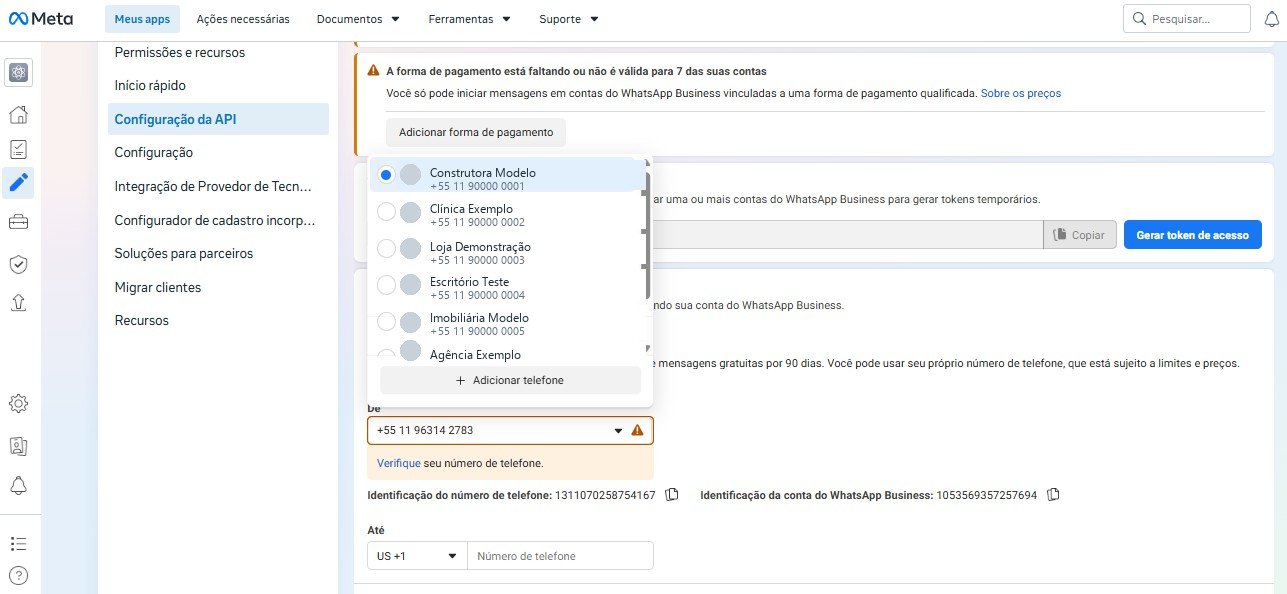1287x594 pixels.
Task: Open the app dashboard icon in left rail
Action: coord(18,72)
